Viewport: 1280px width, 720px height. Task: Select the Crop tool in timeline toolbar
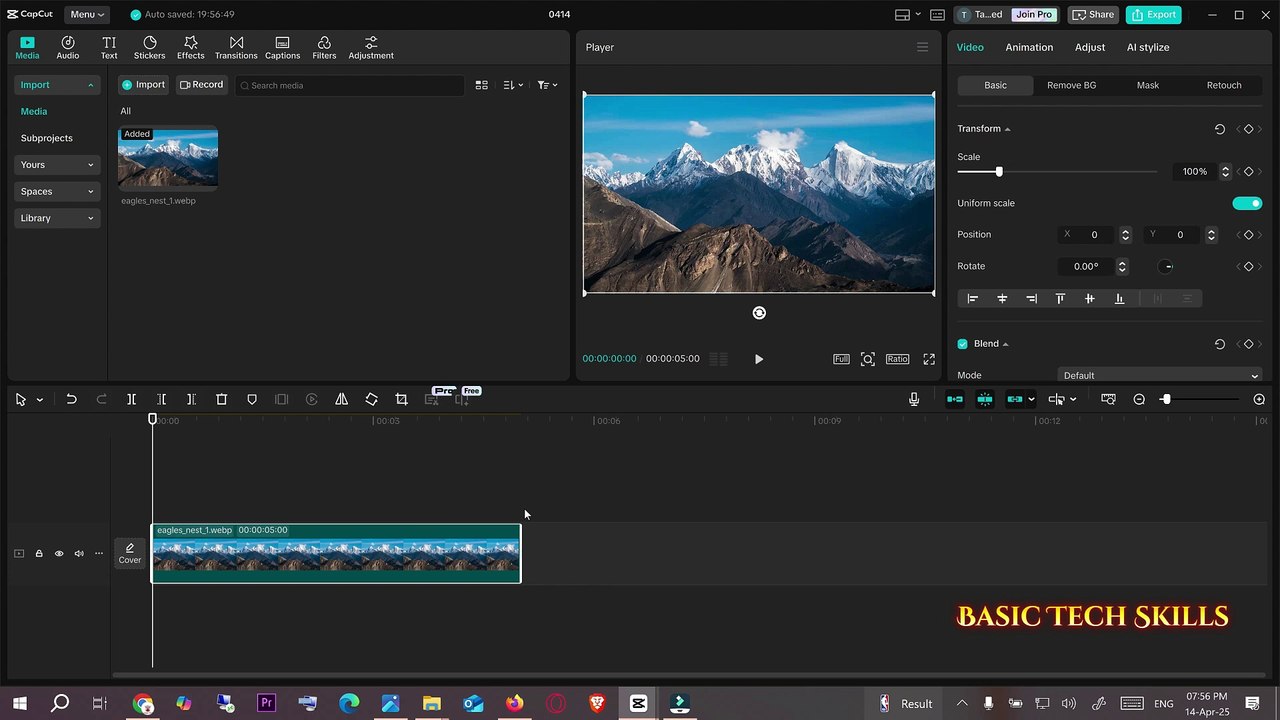pyautogui.click(x=401, y=399)
